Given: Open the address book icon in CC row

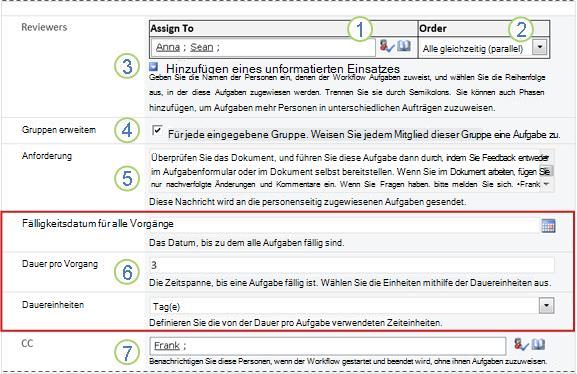Looking at the screenshot, I should tap(538, 344).
